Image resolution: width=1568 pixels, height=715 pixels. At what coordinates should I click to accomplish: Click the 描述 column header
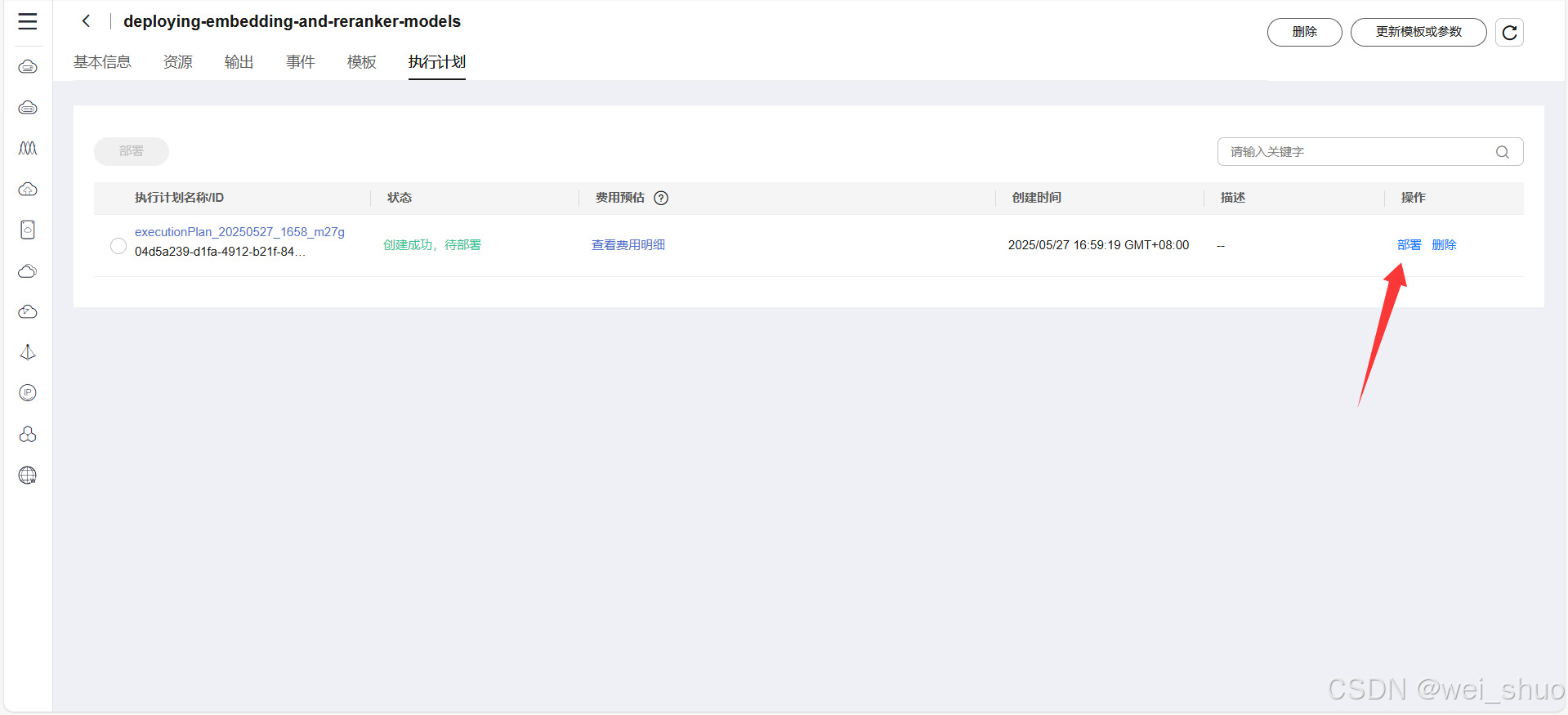(x=1232, y=198)
